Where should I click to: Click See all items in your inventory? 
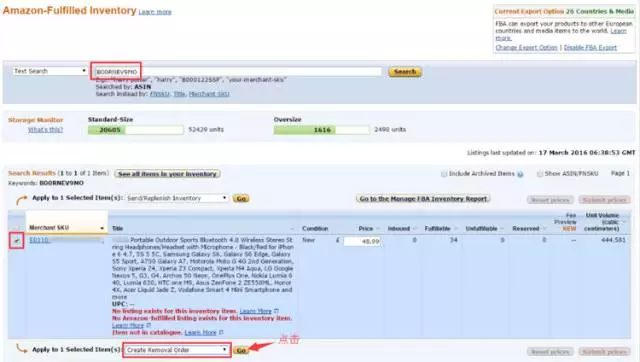click(x=167, y=174)
